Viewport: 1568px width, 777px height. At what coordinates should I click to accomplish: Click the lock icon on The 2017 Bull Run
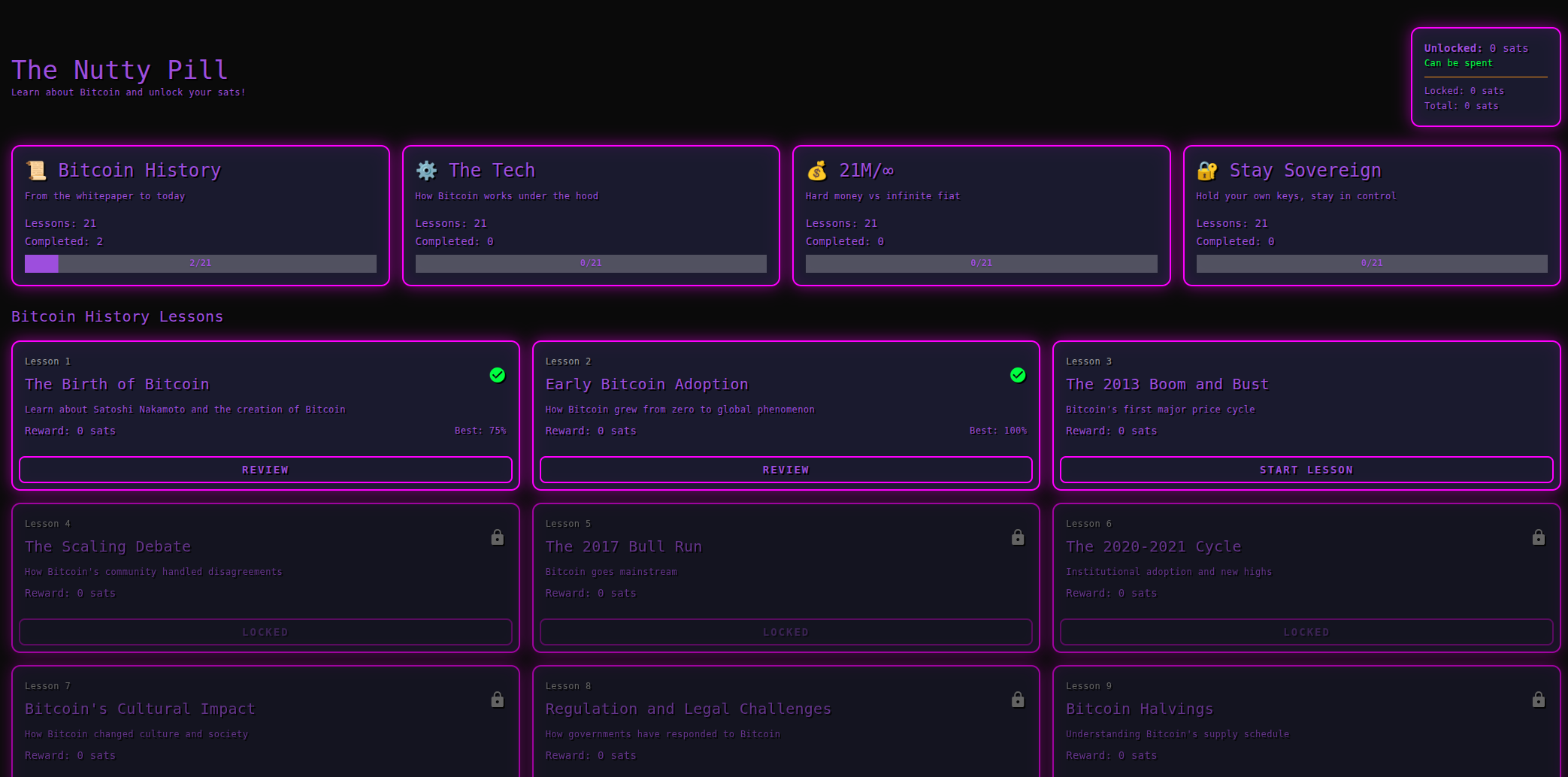pyautogui.click(x=1018, y=537)
